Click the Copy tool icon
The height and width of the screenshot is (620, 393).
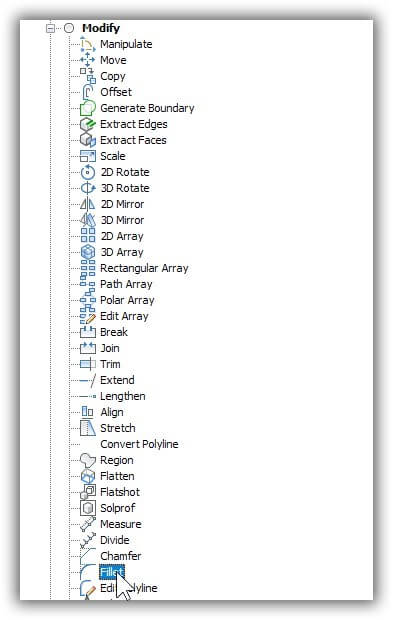[x=88, y=76]
